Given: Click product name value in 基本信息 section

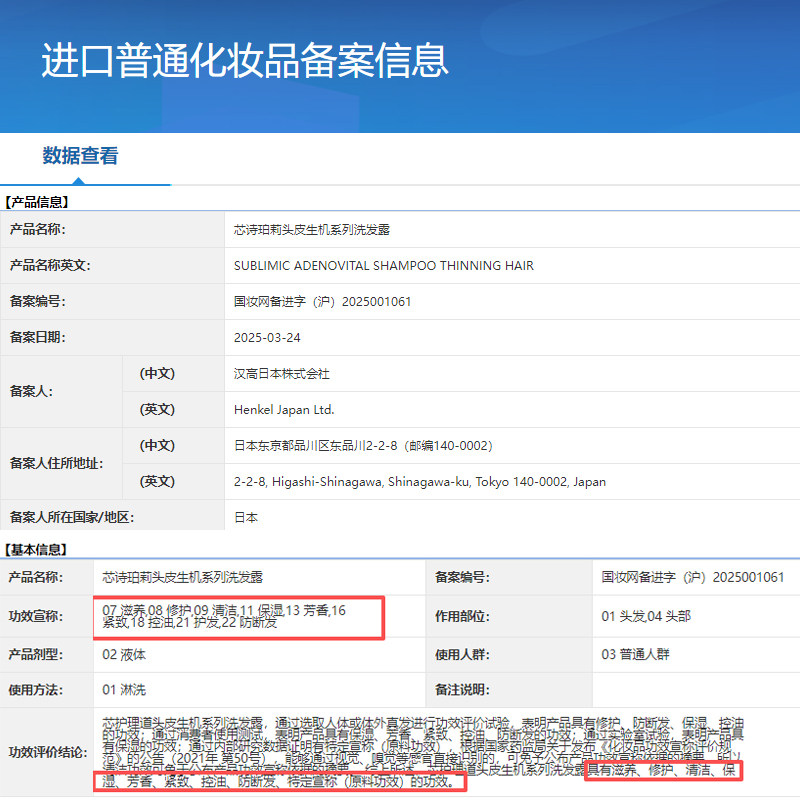Looking at the screenshot, I should tap(183, 577).
